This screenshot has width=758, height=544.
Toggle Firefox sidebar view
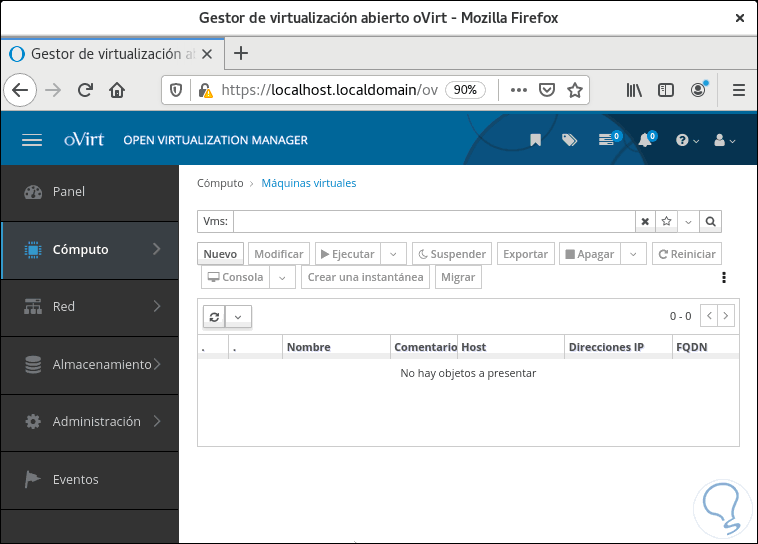pos(666,90)
